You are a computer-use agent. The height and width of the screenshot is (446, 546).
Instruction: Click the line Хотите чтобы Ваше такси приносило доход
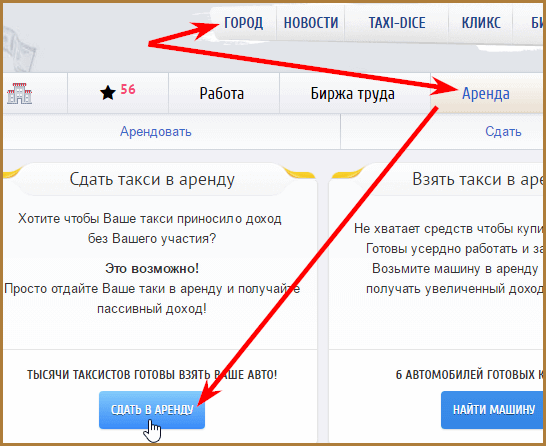coord(150,219)
